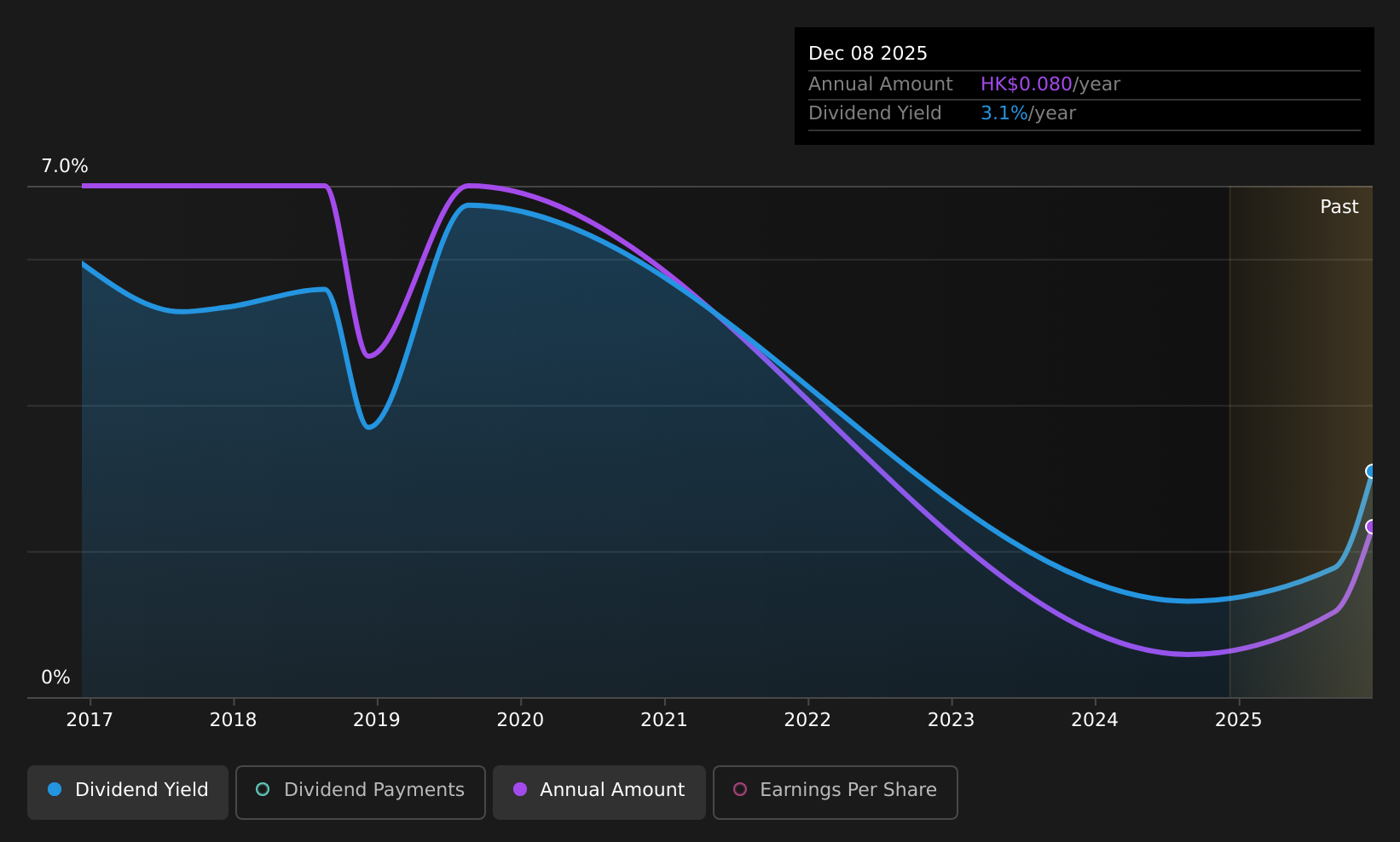Click the 7.0% y-axis label
This screenshot has height=842, width=1400.
tap(65, 166)
